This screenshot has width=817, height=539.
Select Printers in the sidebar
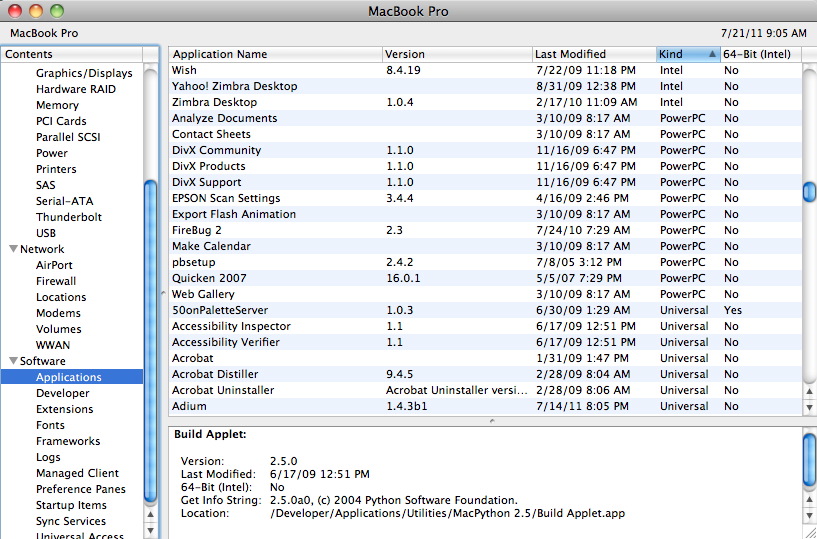click(56, 169)
